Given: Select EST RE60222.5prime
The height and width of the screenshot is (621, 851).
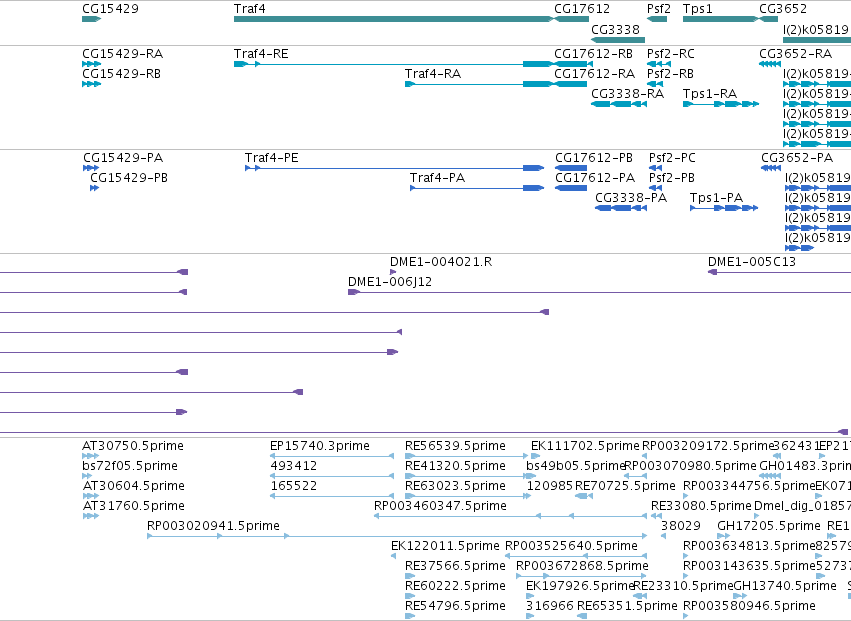Looking at the screenshot, I should (x=410, y=596).
